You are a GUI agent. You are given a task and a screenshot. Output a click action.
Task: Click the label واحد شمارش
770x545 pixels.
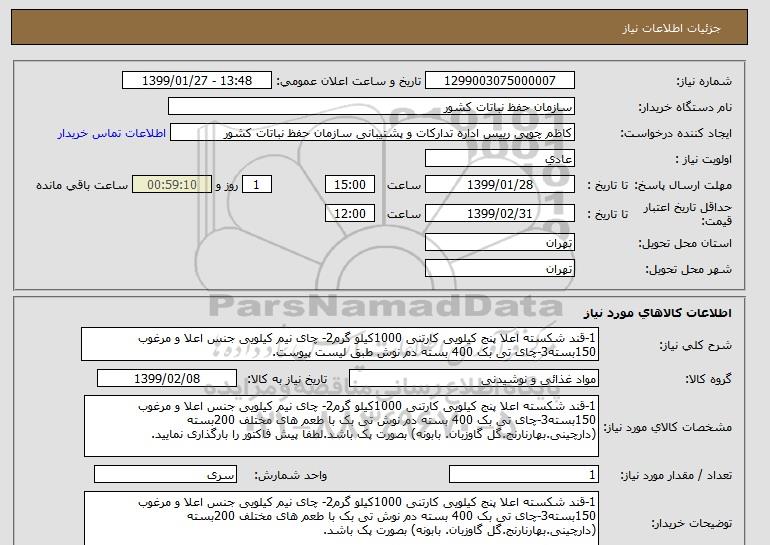291,475
